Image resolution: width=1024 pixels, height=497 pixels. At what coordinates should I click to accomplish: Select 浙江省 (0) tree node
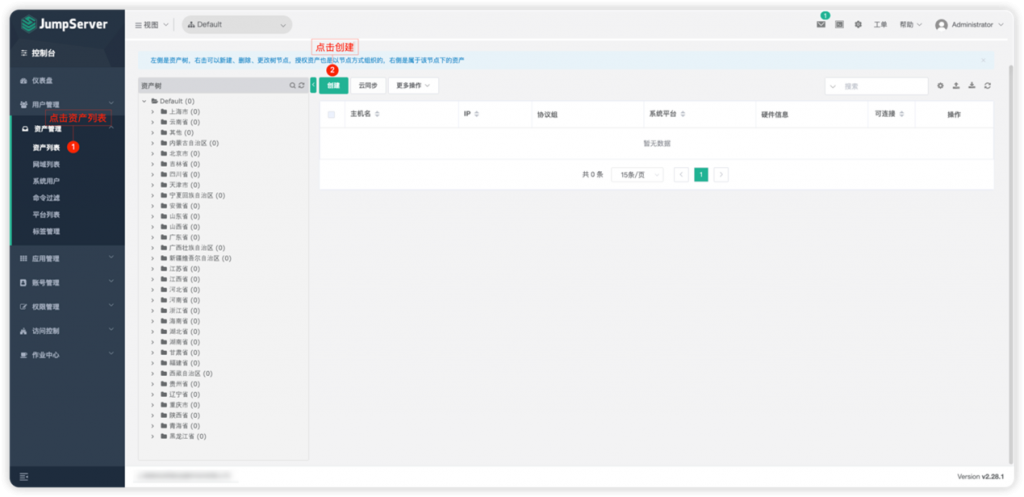(184, 311)
